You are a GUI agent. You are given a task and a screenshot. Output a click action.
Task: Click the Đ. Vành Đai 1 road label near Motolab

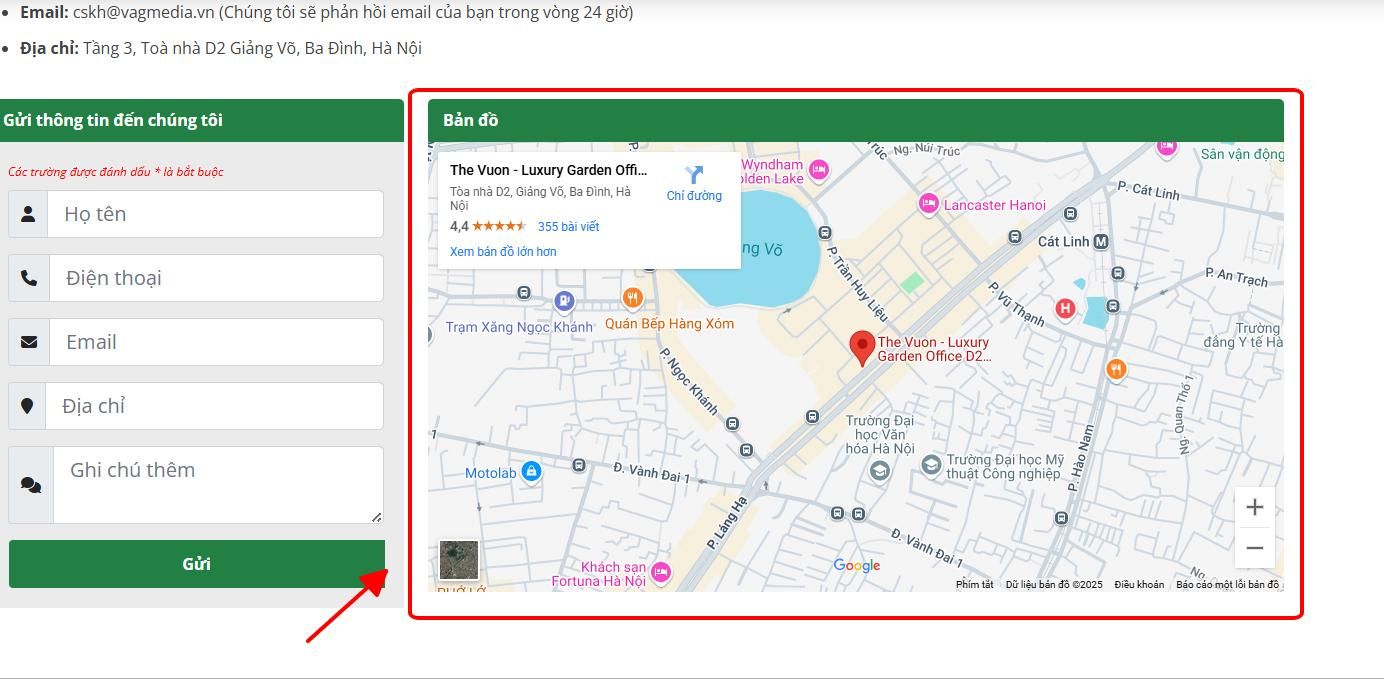[x=651, y=472]
